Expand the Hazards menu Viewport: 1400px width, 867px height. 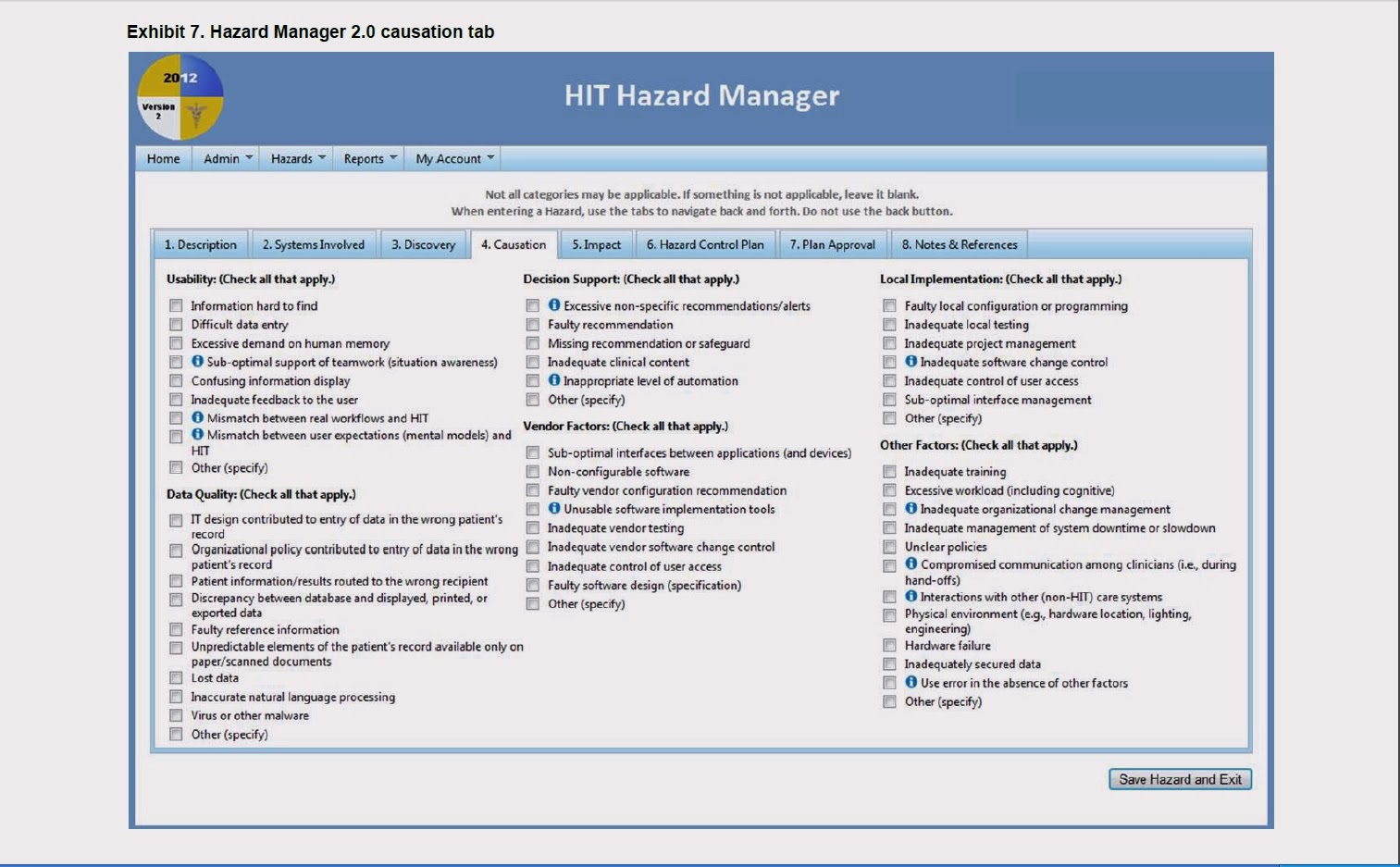(298, 159)
